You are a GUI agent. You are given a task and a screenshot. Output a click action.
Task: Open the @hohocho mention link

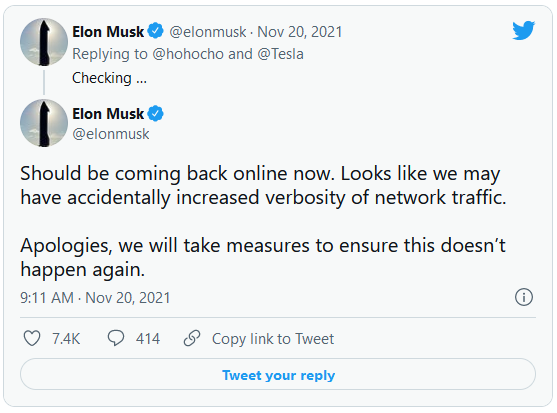(x=188, y=54)
